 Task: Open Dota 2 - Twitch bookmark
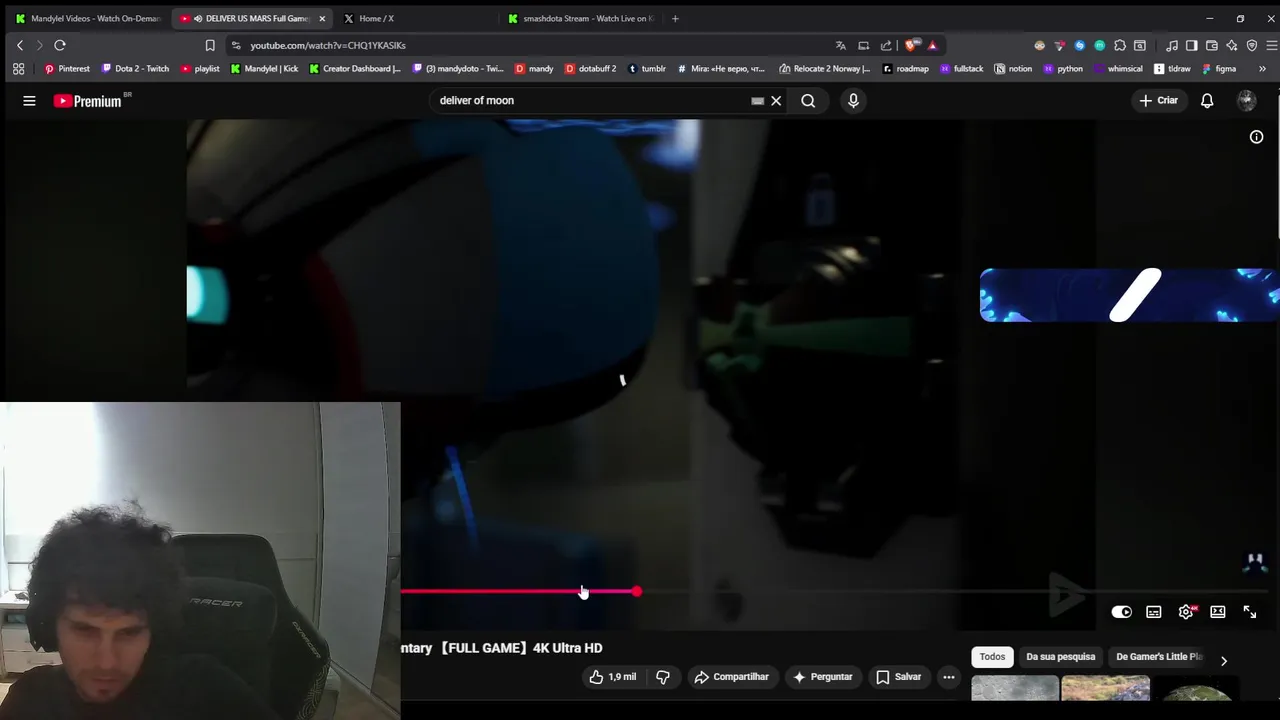point(135,69)
